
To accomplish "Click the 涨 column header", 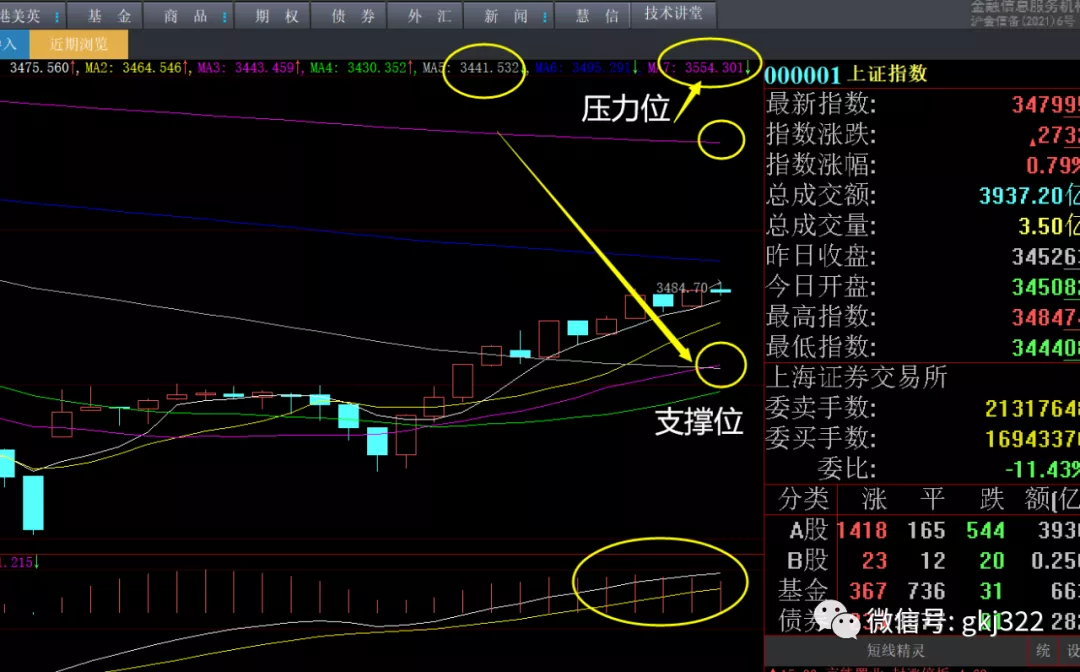I will 874,498.
